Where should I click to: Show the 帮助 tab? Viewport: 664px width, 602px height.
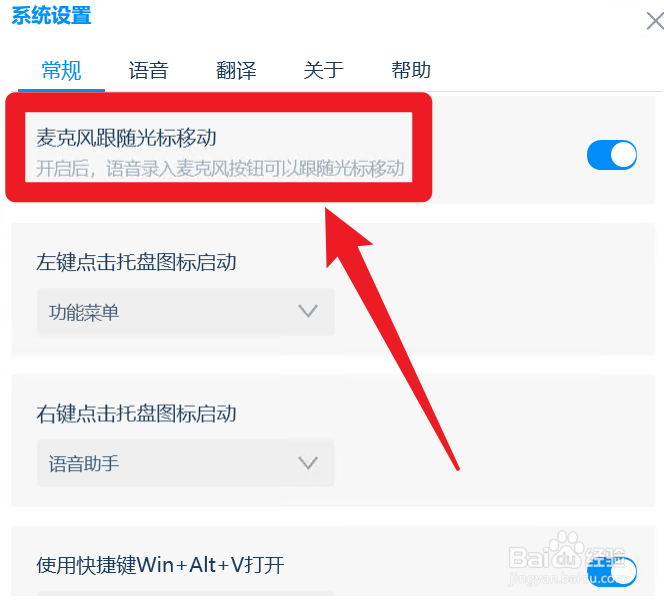pyautogui.click(x=411, y=70)
